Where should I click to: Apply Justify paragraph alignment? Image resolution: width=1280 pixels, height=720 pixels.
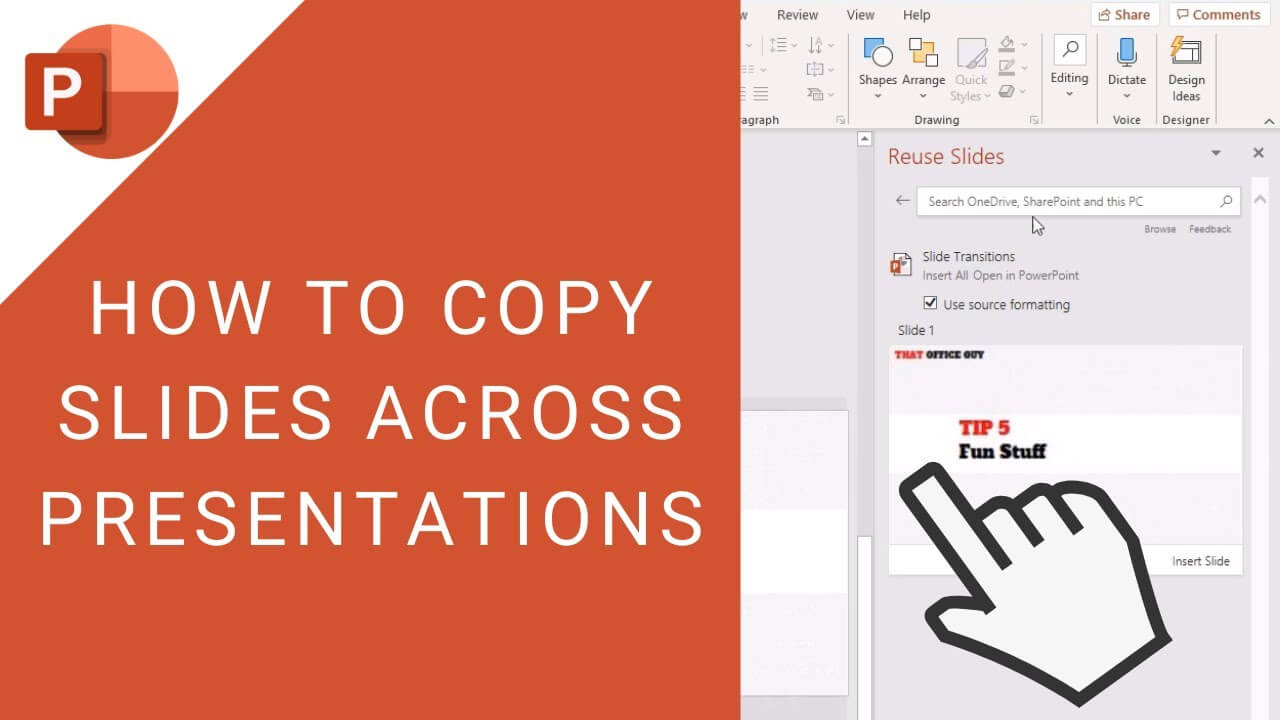(760, 93)
